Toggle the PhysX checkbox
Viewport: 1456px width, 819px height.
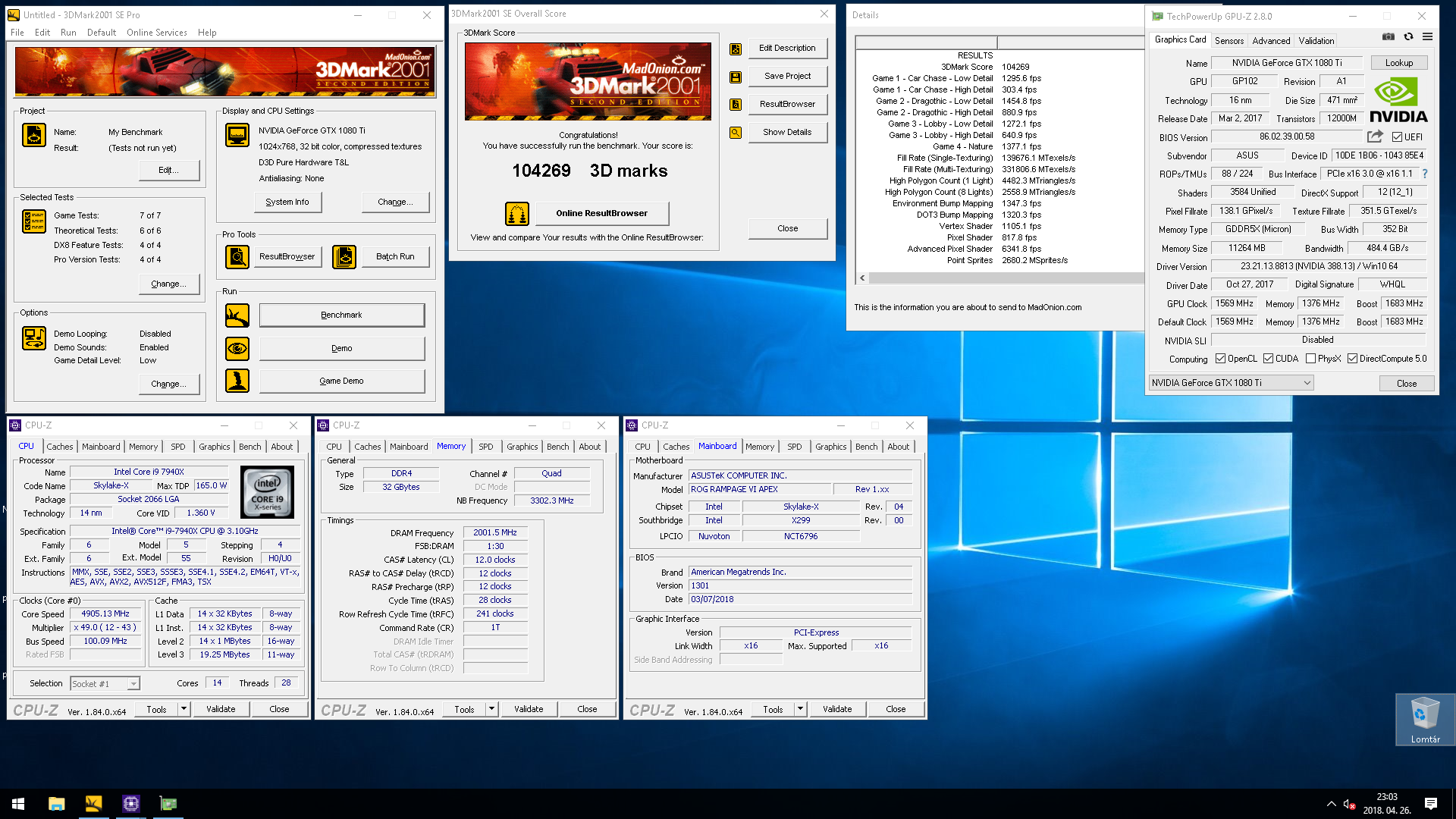1310,359
